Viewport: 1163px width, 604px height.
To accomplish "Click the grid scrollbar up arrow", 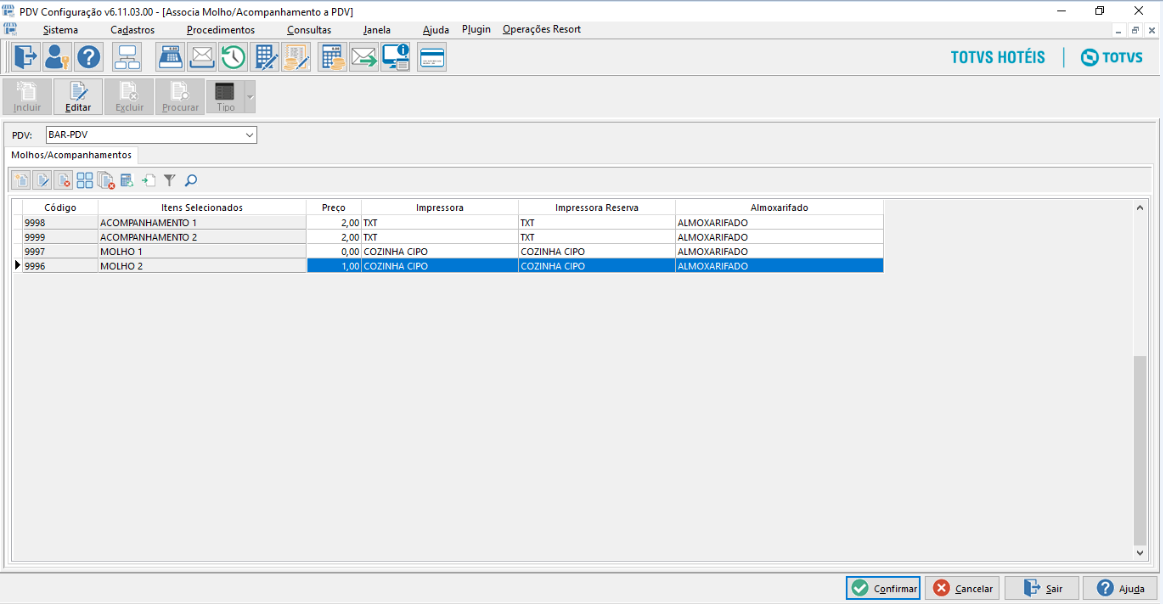I will pyautogui.click(x=1140, y=208).
